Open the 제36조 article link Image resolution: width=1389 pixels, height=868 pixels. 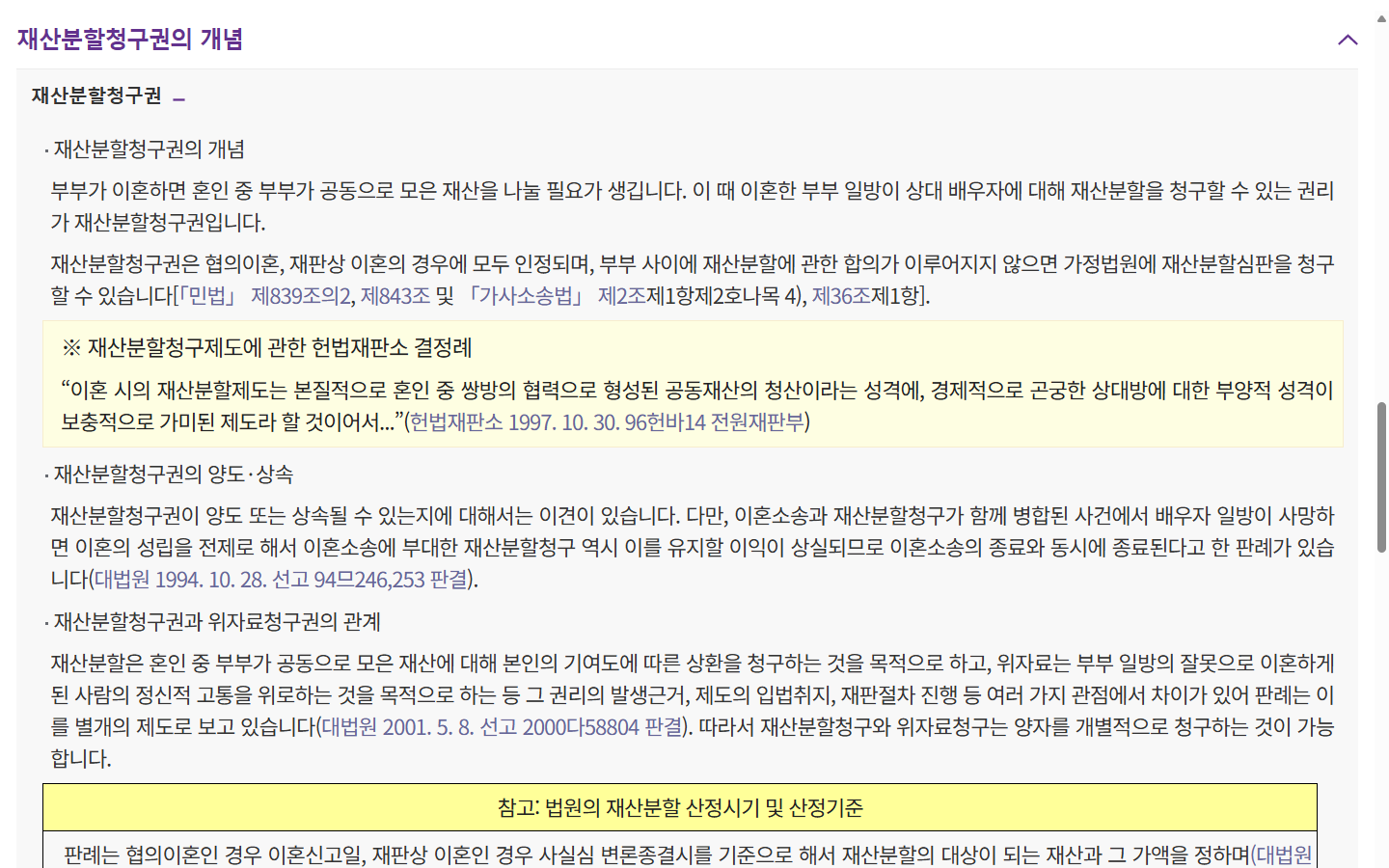(x=841, y=295)
